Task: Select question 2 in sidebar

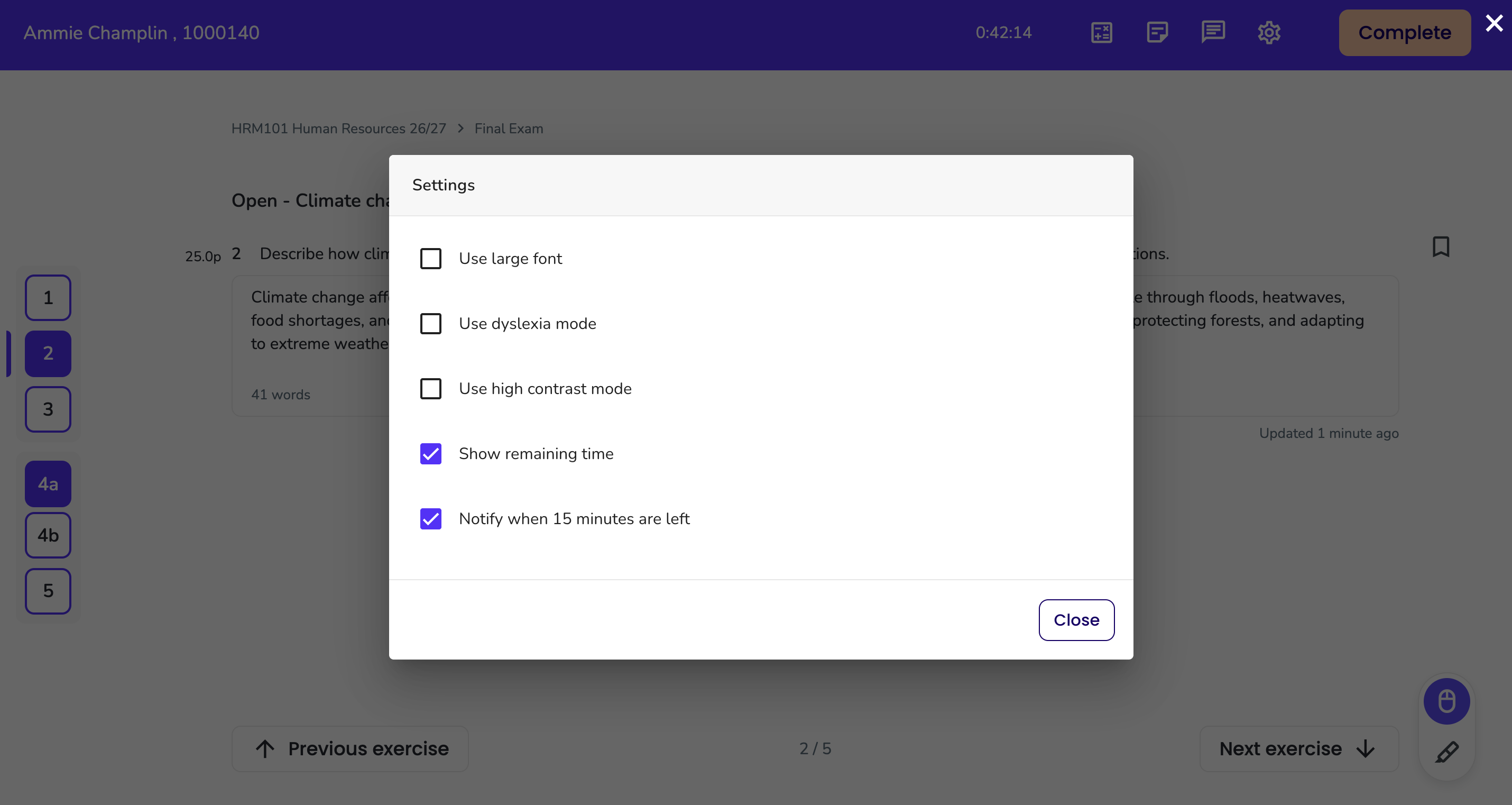Action: (x=48, y=353)
